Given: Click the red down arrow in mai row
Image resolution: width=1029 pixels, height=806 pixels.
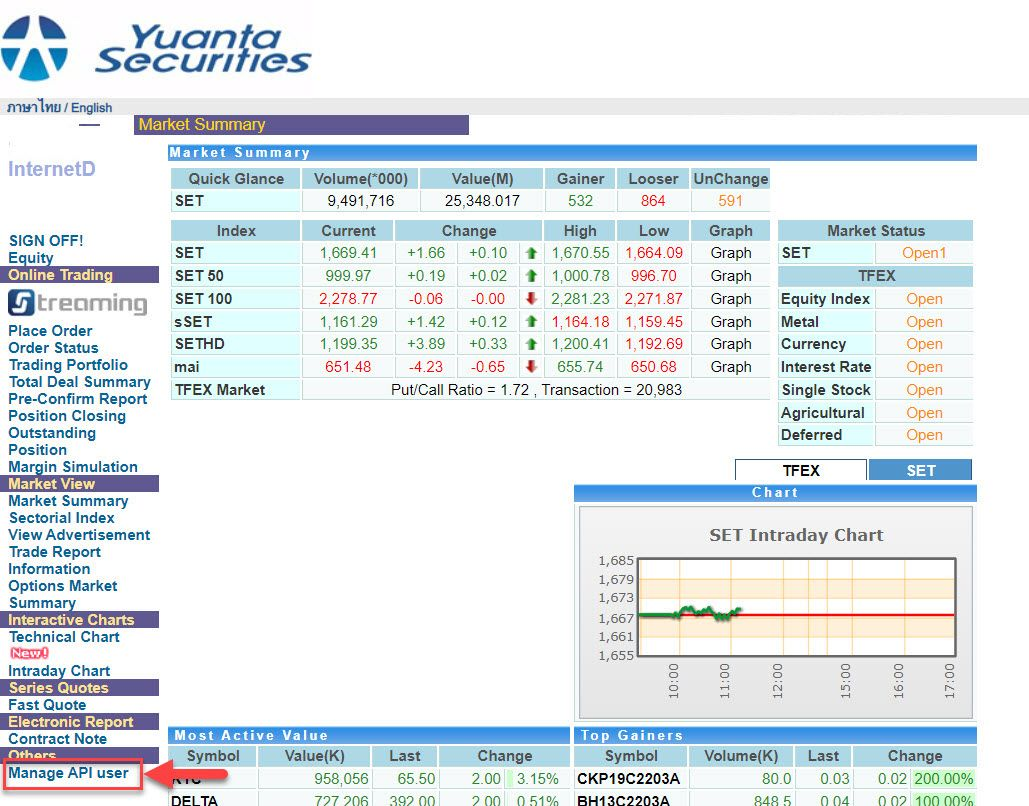Looking at the screenshot, I should point(532,367).
